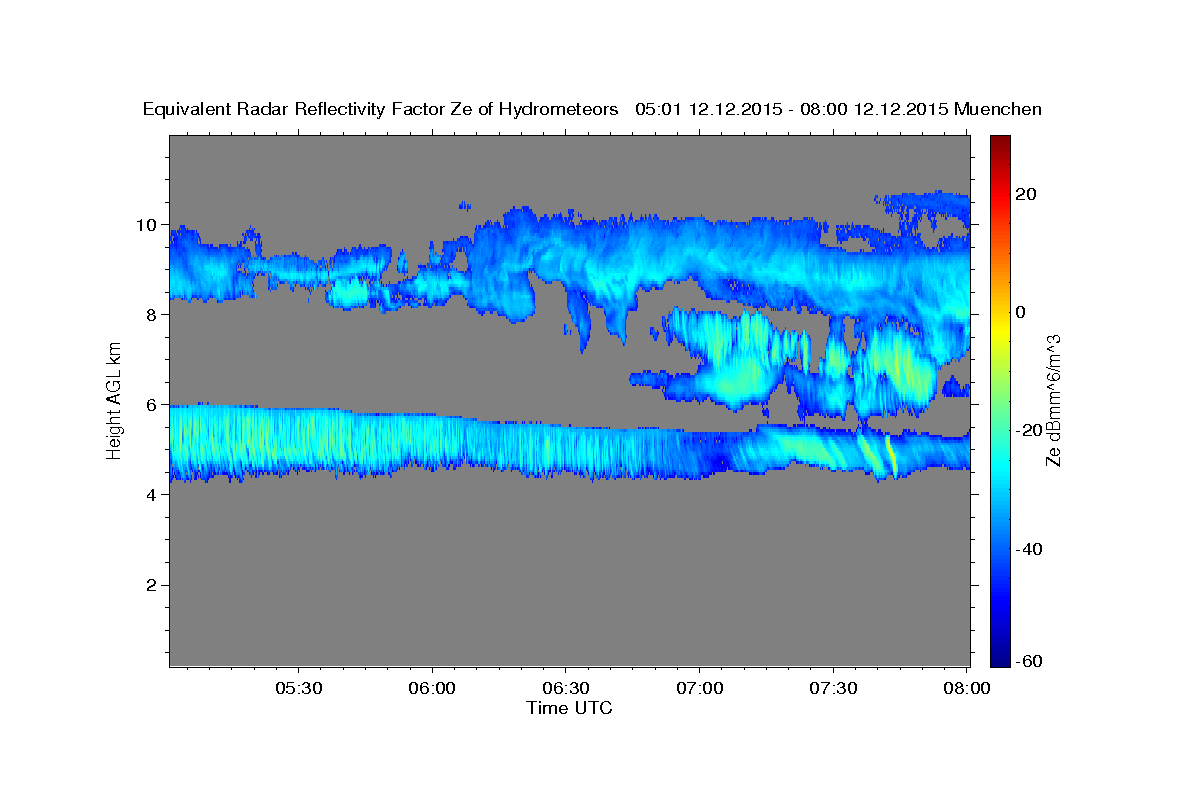Click the colorbar label '-20'
The height and width of the screenshot is (800, 1200).
1028,431
